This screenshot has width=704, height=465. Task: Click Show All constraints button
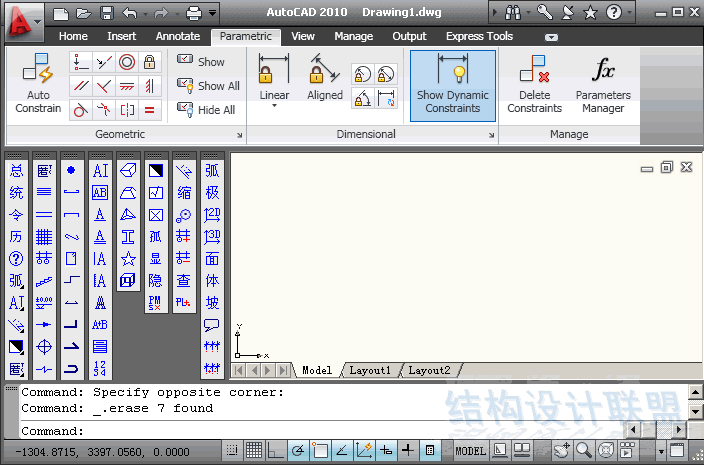click(x=208, y=85)
